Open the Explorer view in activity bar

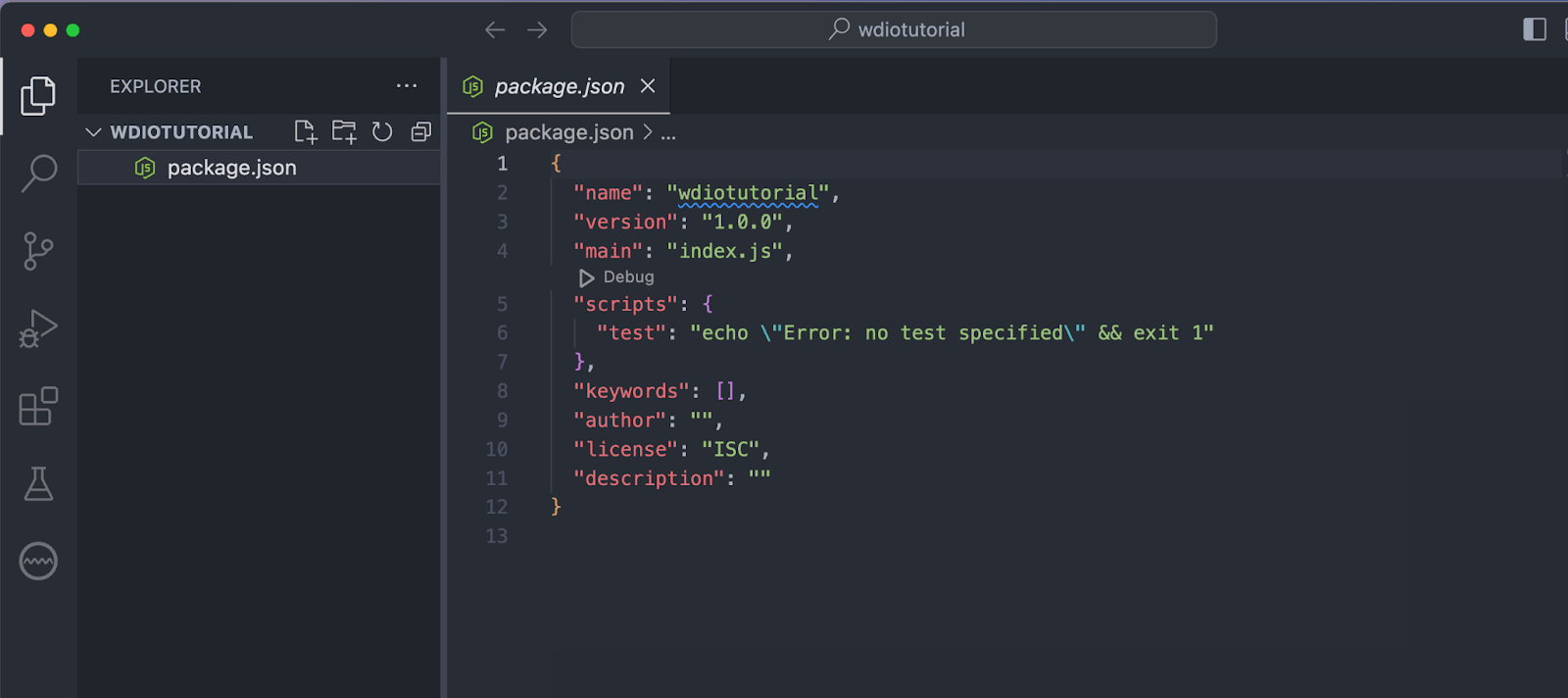[38, 95]
